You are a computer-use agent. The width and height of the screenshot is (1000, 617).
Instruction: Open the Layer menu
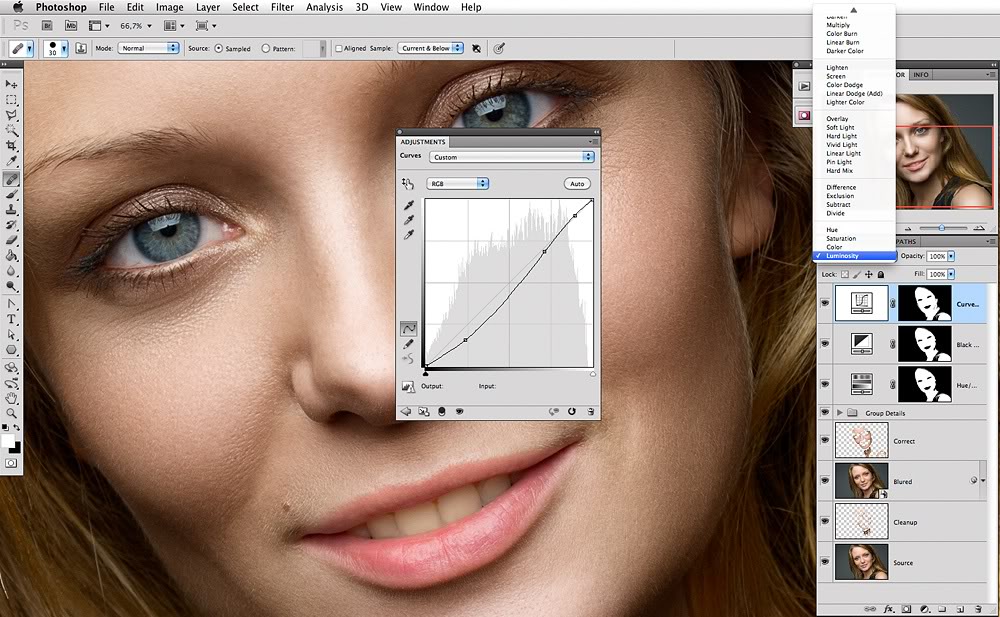(x=207, y=7)
